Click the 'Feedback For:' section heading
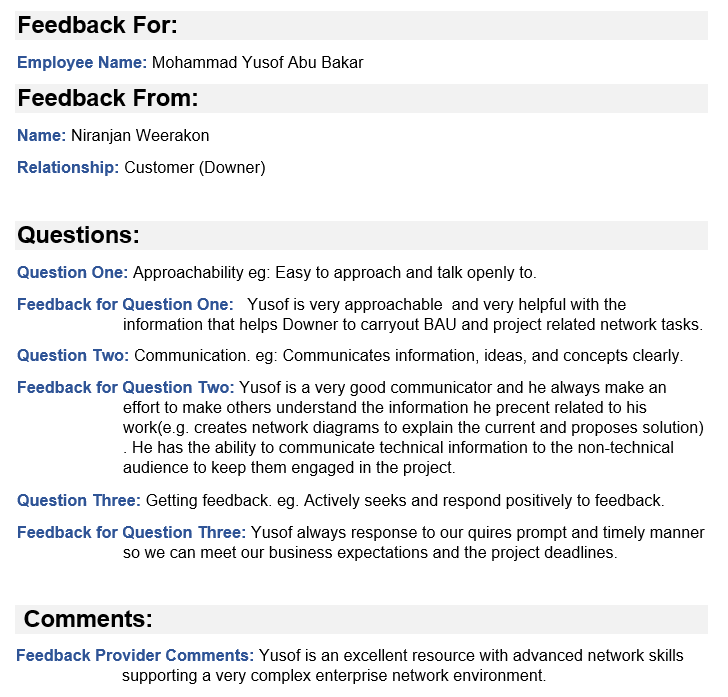Screen dimensions: 728x697 [98, 25]
